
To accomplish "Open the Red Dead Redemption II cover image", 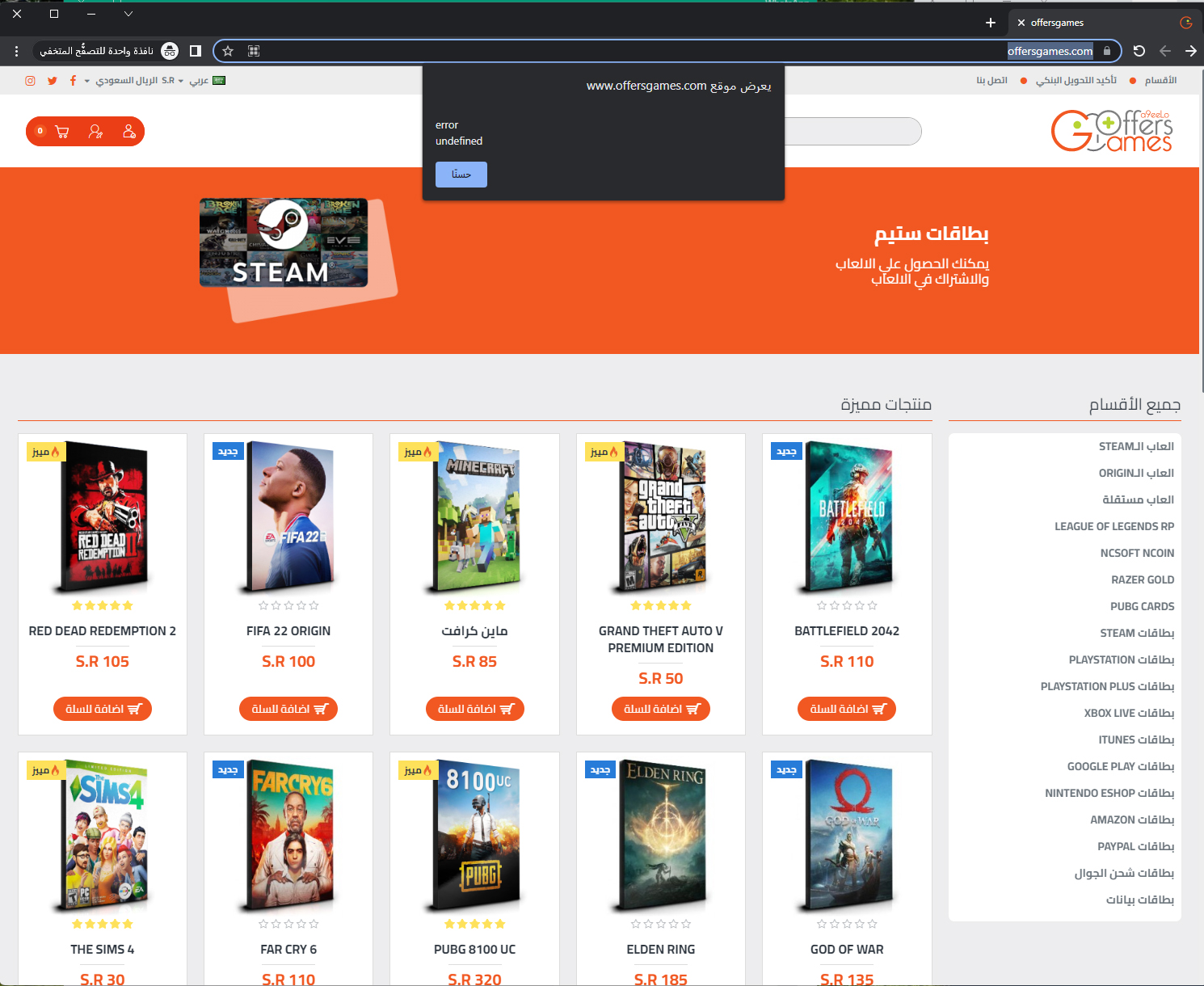I will tap(103, 516).
